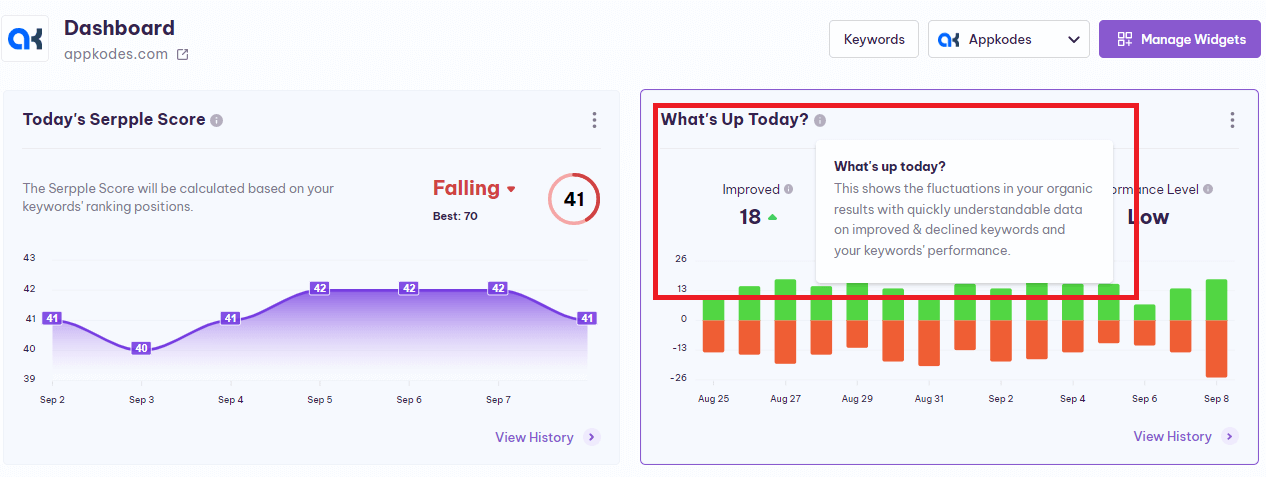Click the Aug 27 green improved bar

tap(785, 300)
